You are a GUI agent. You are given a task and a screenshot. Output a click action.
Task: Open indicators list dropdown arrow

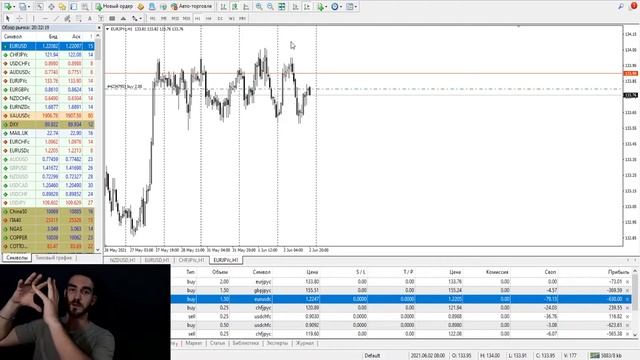(x=326, y=7)
